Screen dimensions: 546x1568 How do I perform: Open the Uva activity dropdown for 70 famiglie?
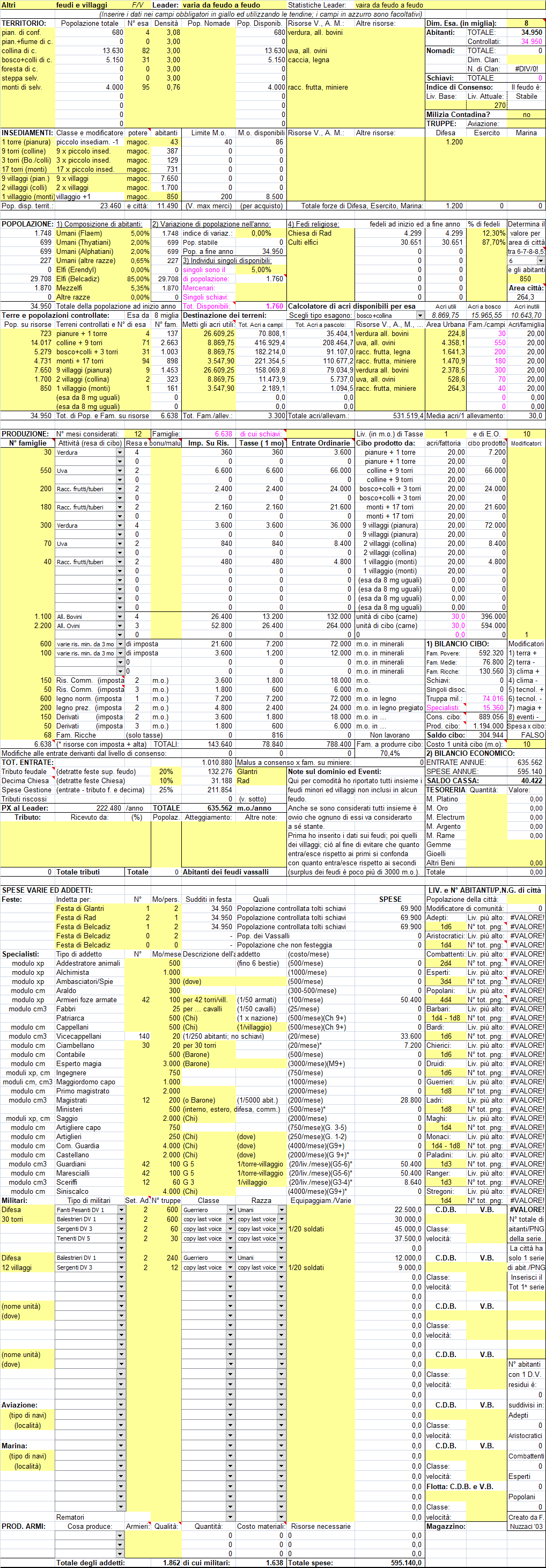coord(120,544)
